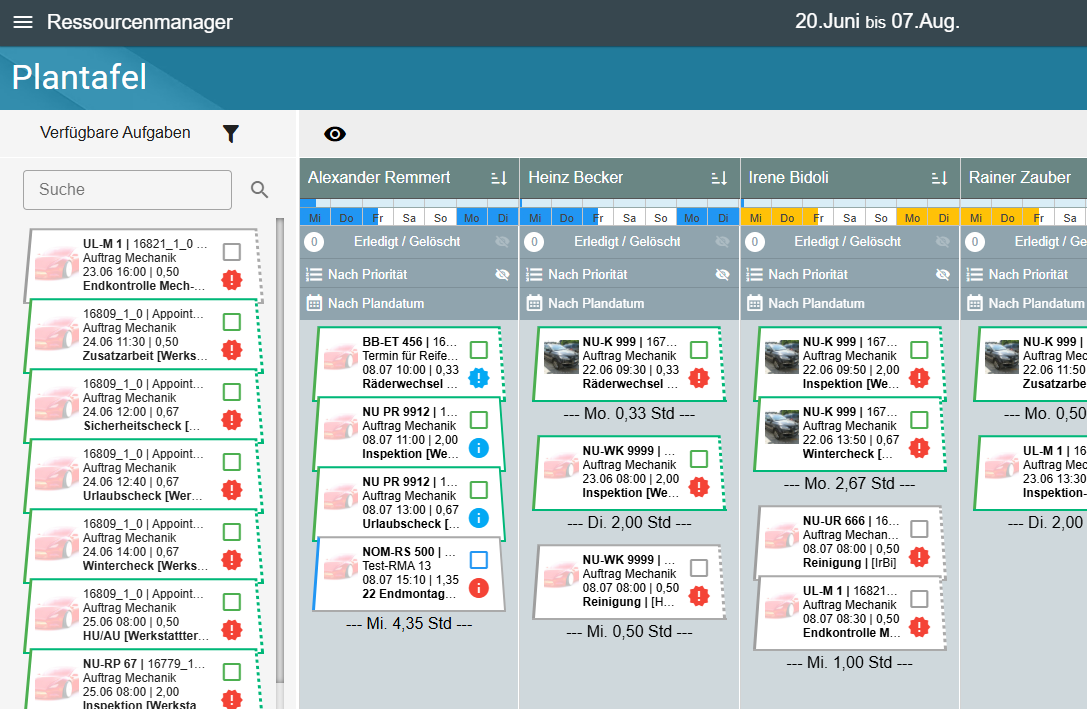Screen dimensions: 1087x709
Task: Check the Sicherheitscheck task checkbox
Action: pyautogui.click(x=232, y=392)
